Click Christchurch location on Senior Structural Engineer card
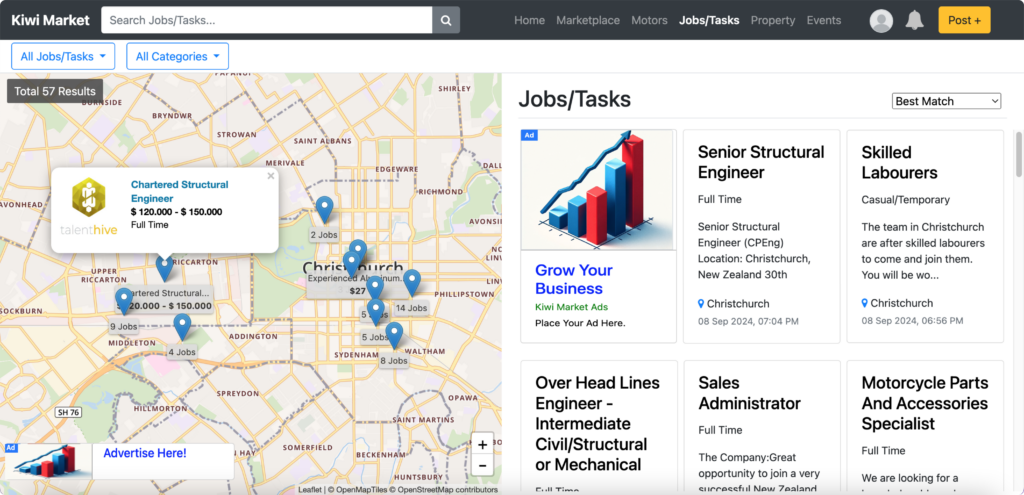 tap(738, 304)
